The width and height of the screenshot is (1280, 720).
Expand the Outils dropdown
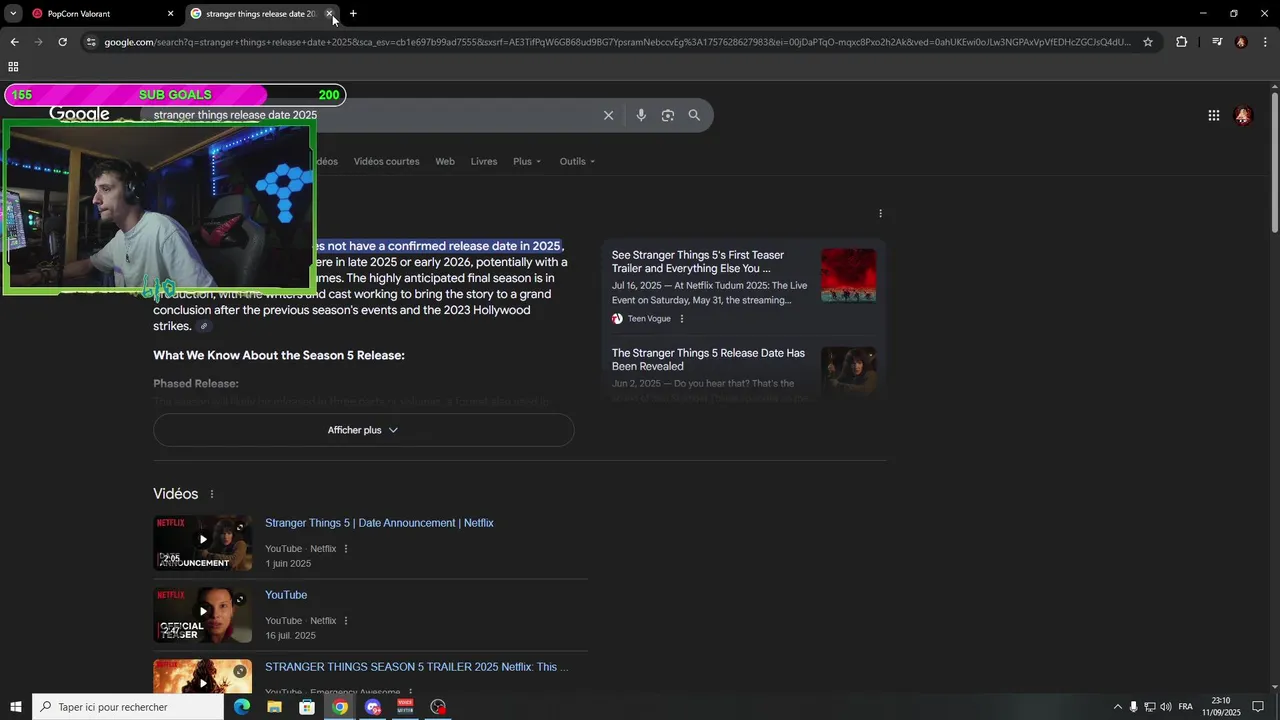(577, 161)
